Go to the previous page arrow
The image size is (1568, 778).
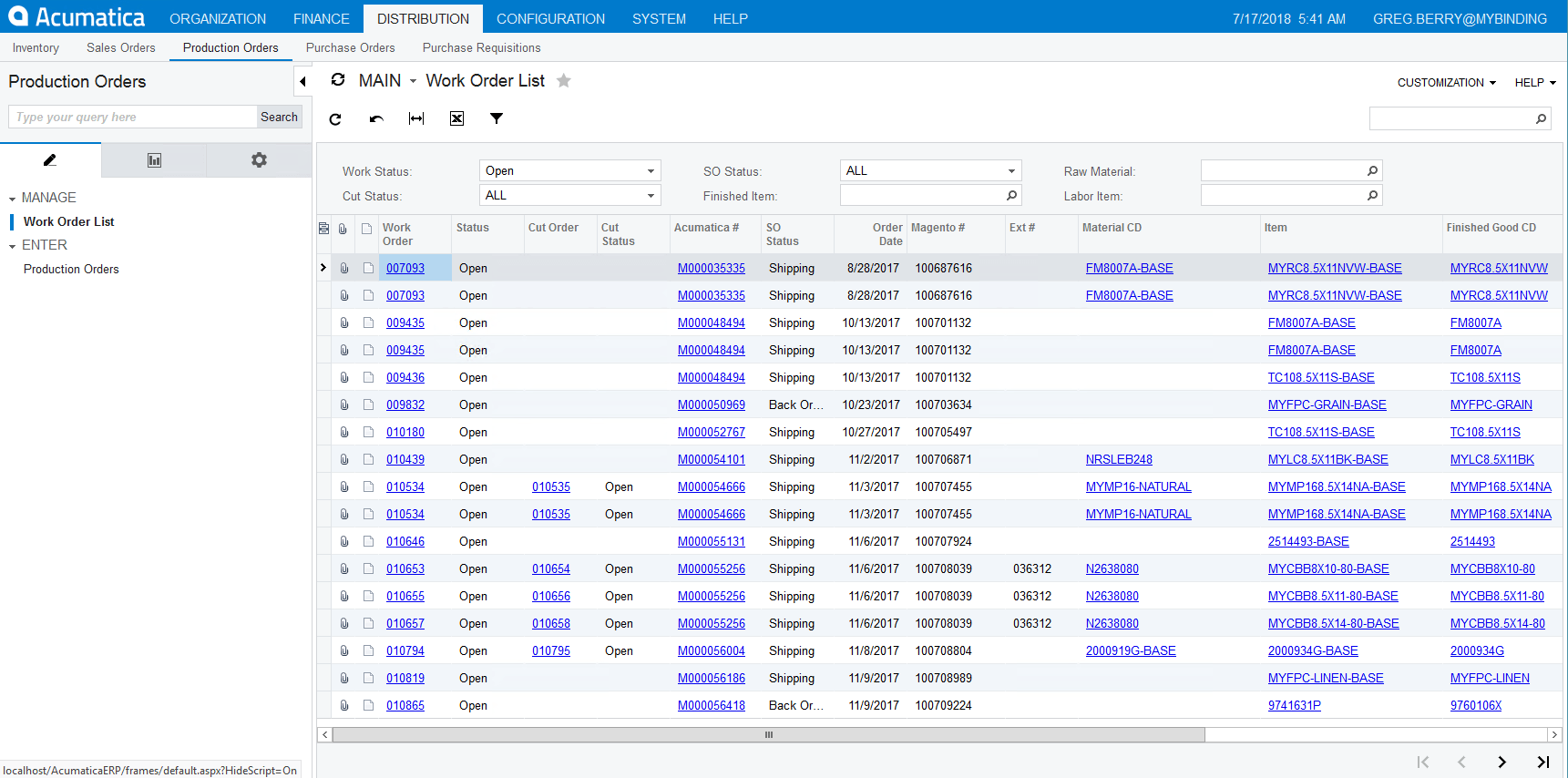tap(1461, 763)
